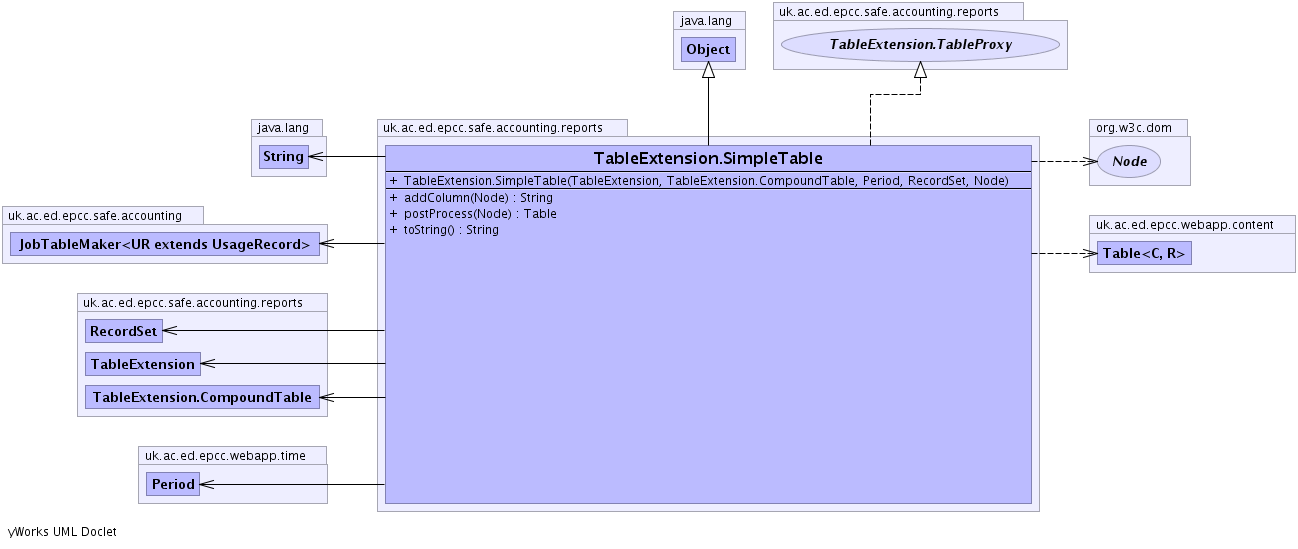Click the inheritance arrowhead below Object
Screen dimensions: 1298x549
[708, 70]
